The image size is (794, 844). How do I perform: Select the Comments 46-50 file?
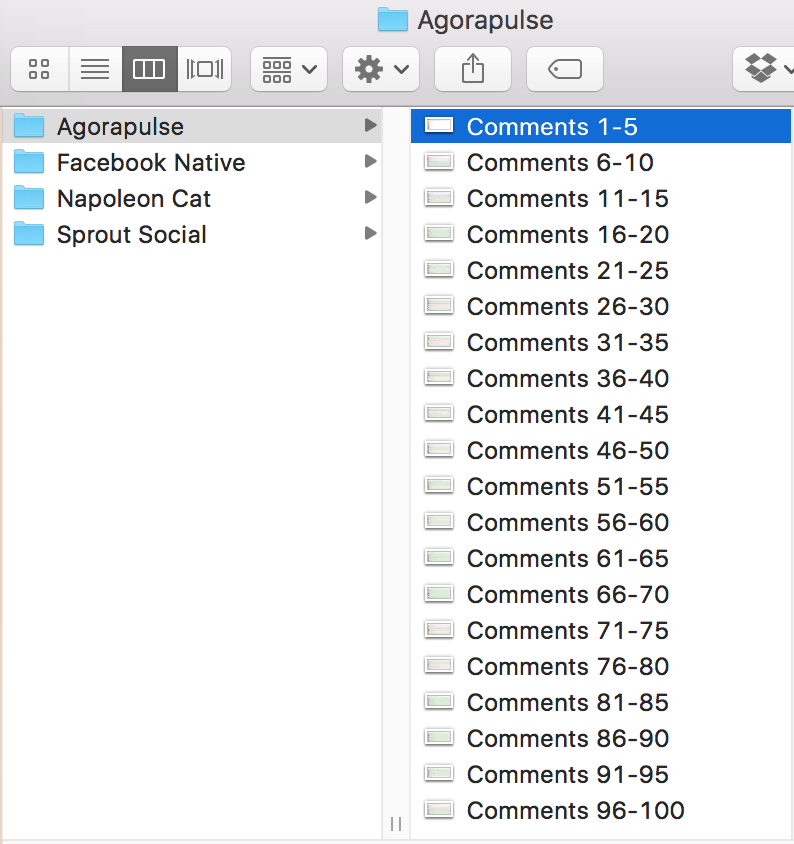[x=567, y=451]
